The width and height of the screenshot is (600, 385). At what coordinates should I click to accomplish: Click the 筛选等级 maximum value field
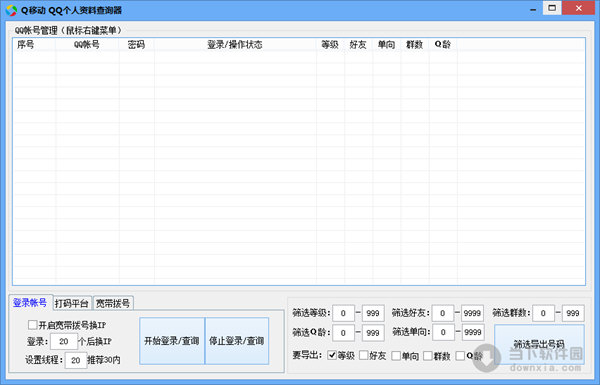[373, 313]
